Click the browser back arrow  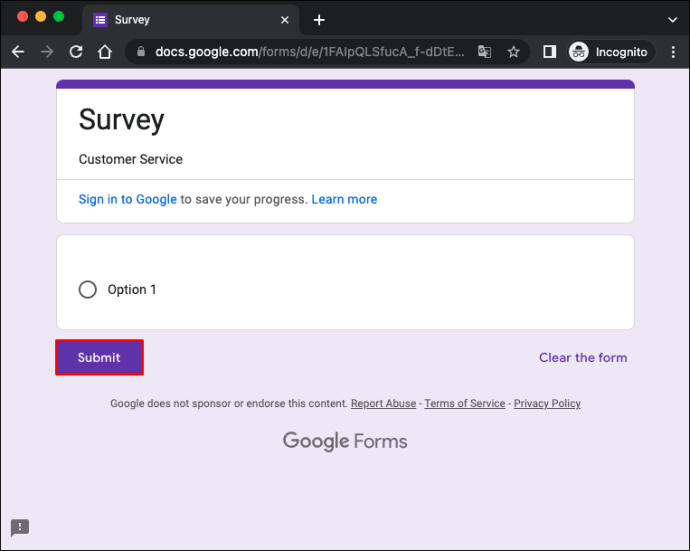click(x=17, y=52)
